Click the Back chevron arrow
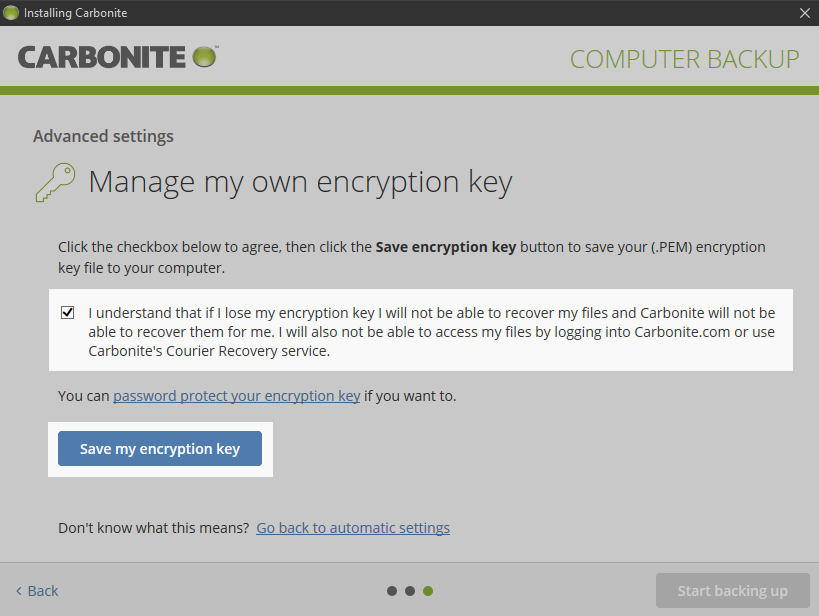Image resolution: width=819 pixels, height=616 pixels. 18,591
